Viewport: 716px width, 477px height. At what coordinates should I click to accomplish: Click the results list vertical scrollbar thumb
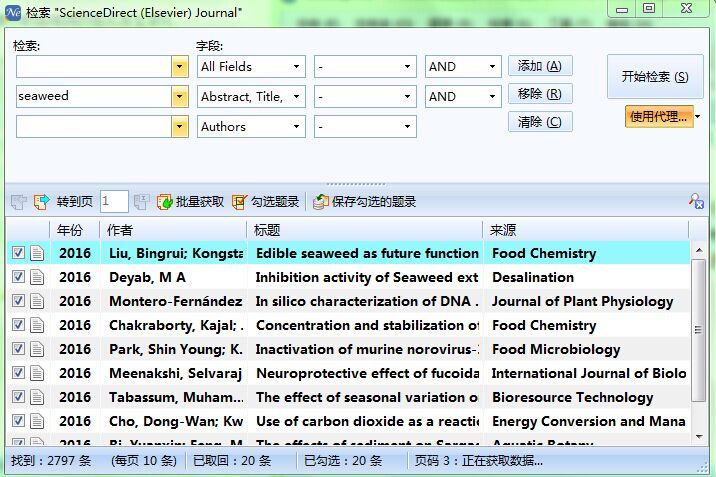(699, 330)
